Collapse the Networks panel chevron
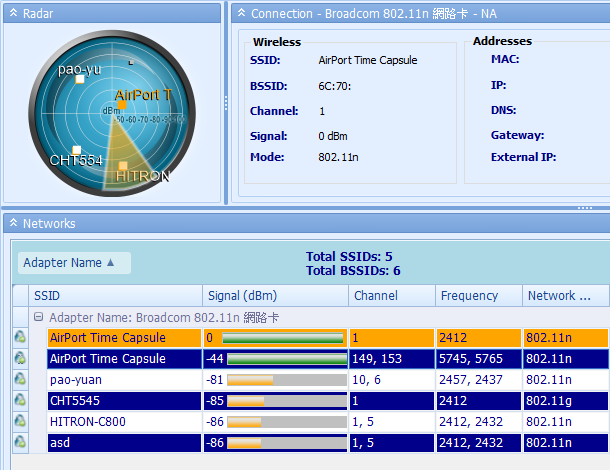610x470 pixels. (14, 223)
